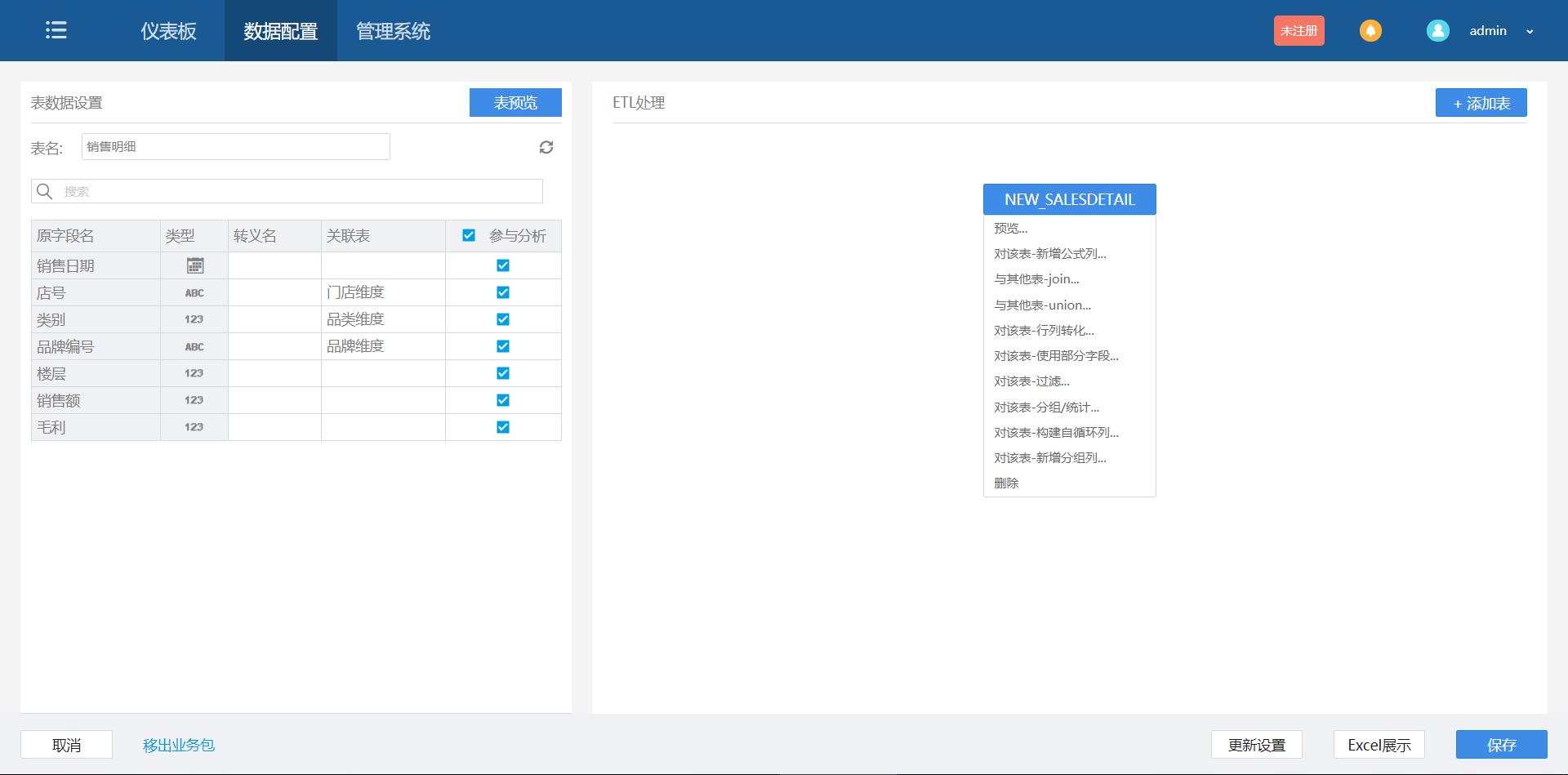
Task: Click the 表预览 button
Action: 514,102
